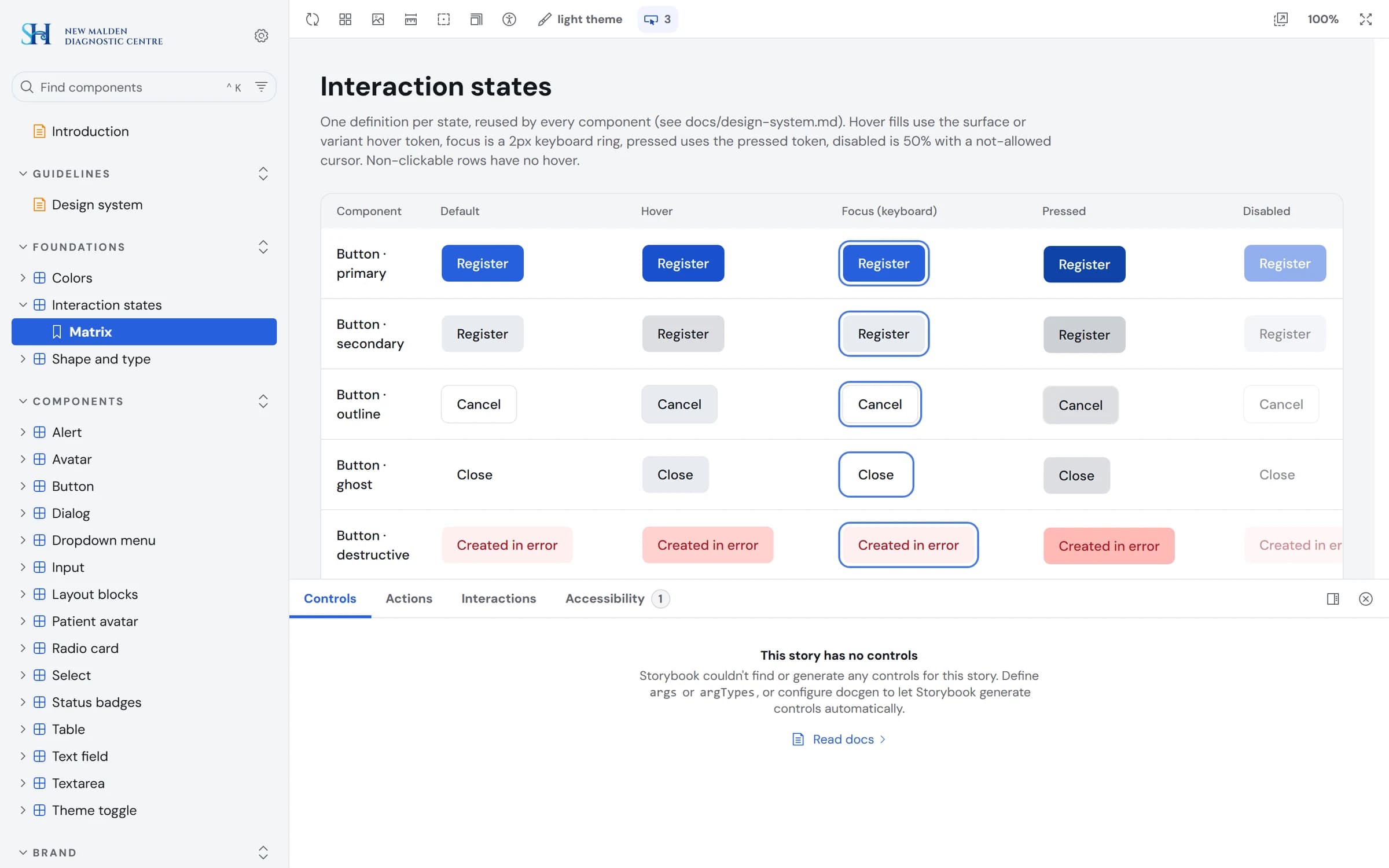Click the filter icon in the search box
Image resolution: width=1389 pixels, height=868 pixels.
[x=262, y=87]
